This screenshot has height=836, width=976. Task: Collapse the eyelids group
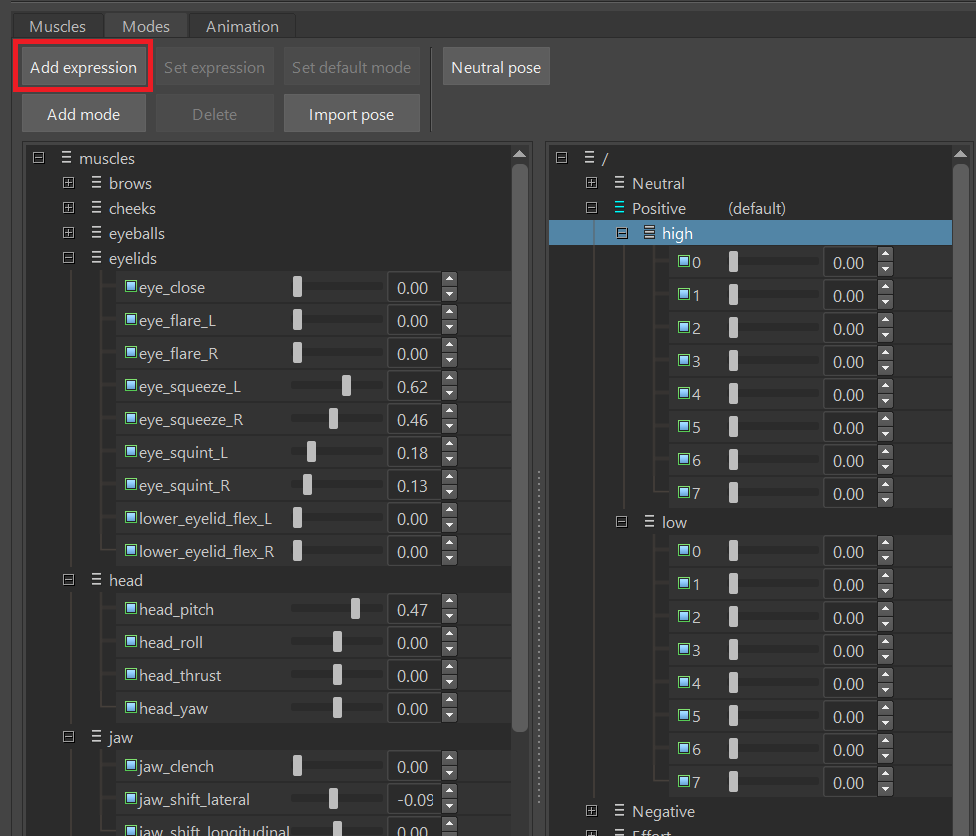(x=68, y=258)
